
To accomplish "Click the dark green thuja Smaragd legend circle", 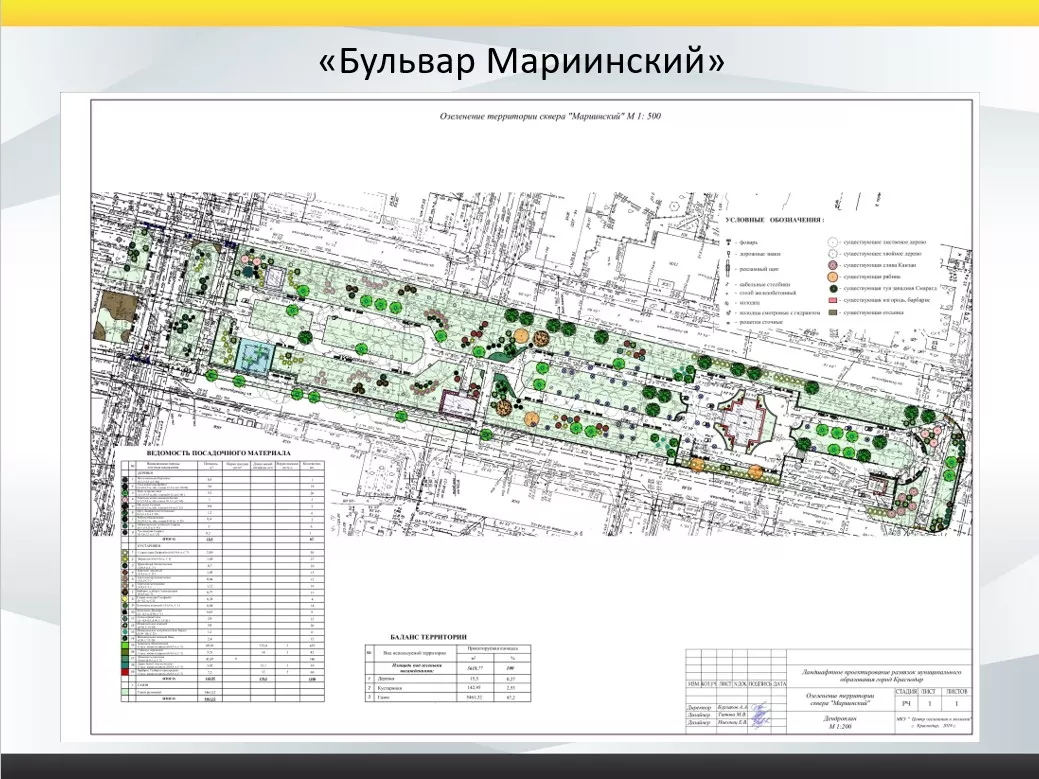I will [831, 289].
